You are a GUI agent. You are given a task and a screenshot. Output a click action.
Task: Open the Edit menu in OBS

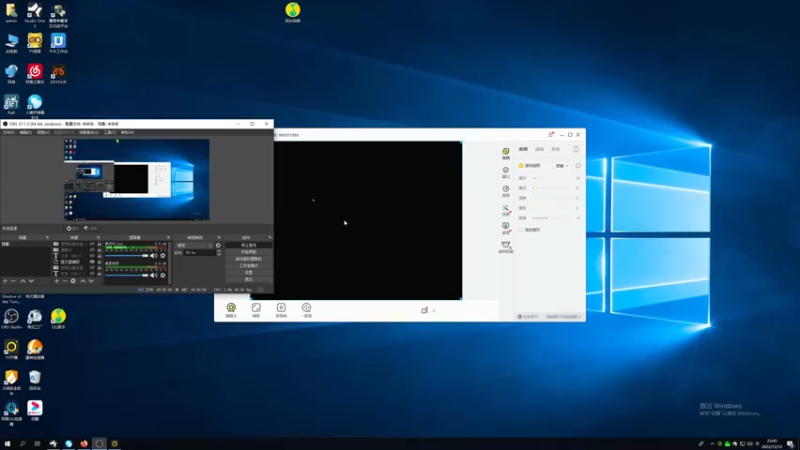(26, 132)
